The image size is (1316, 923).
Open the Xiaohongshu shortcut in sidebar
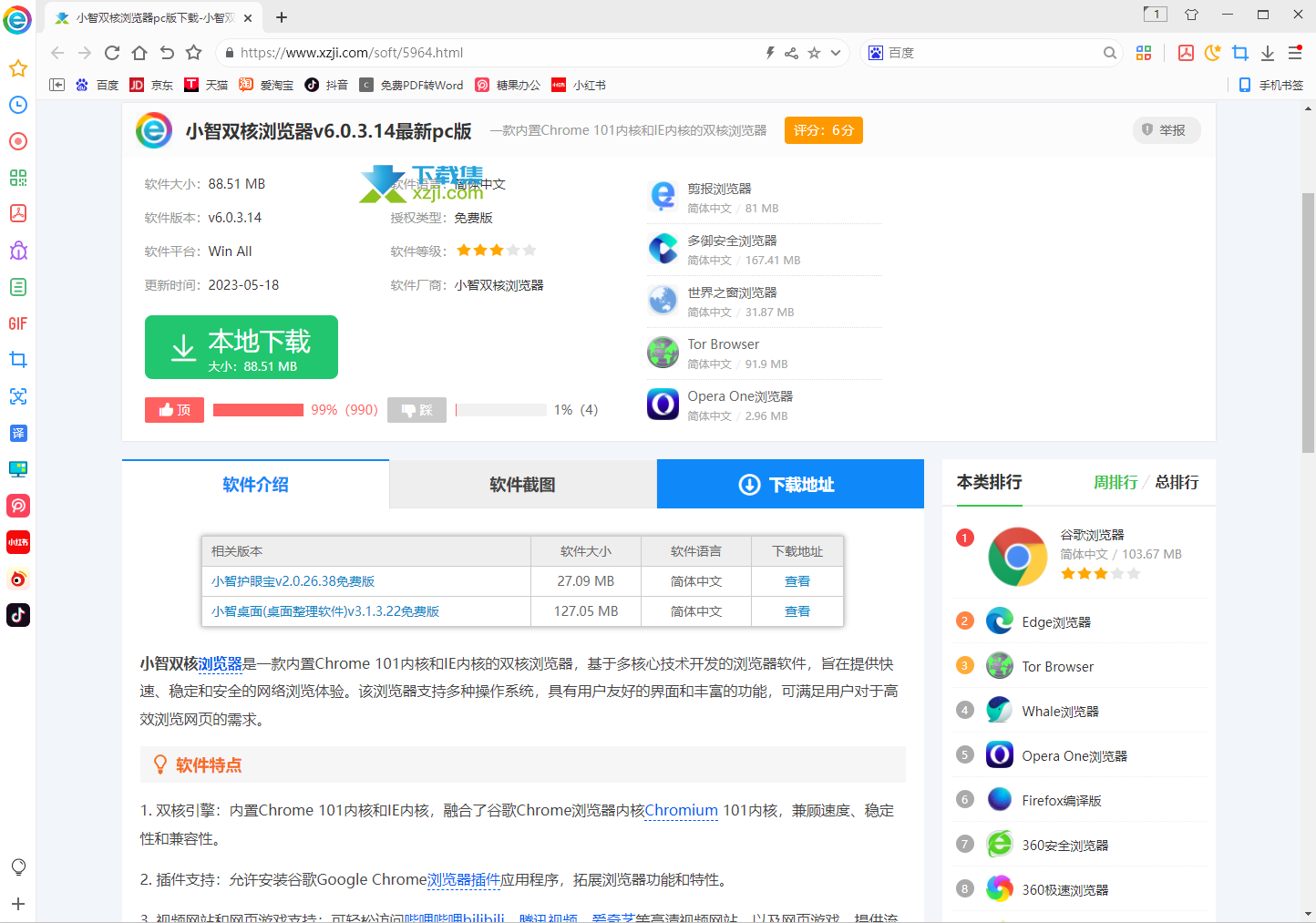click(x=17, y=542)
